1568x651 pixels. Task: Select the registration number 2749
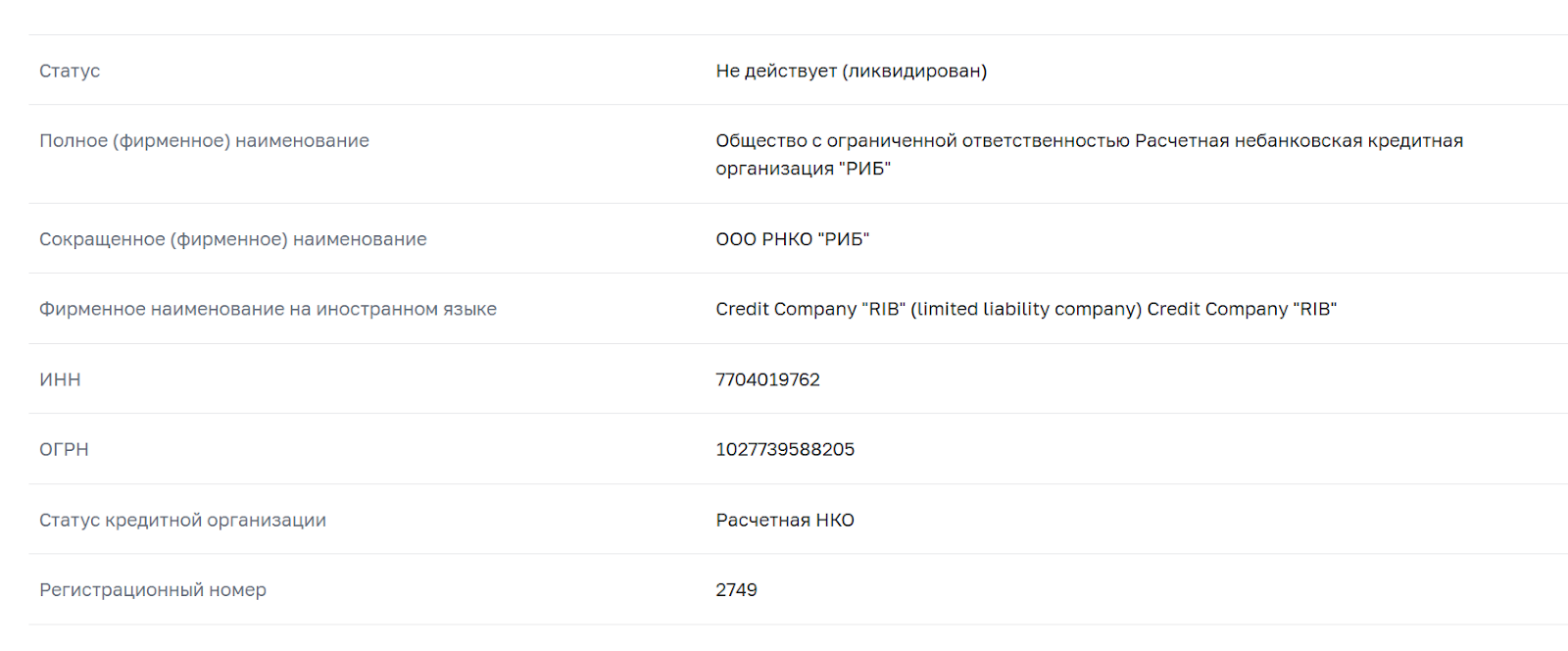pos(736,589)
